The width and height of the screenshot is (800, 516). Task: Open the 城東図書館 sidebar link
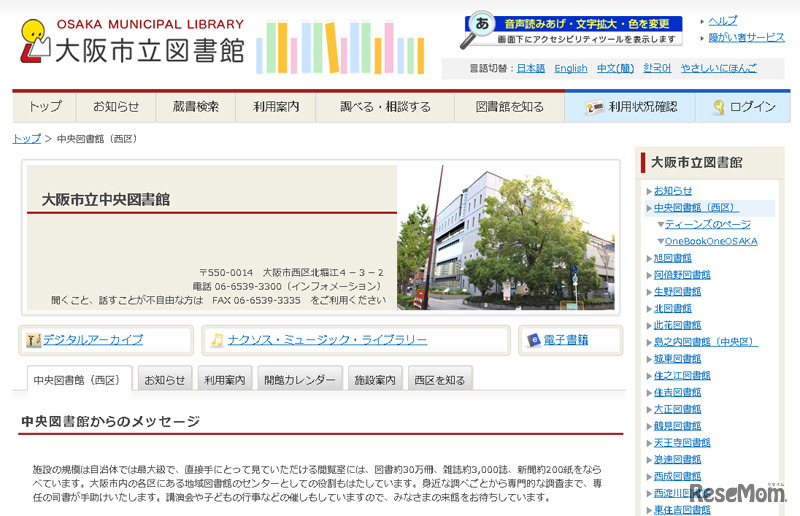678,359
